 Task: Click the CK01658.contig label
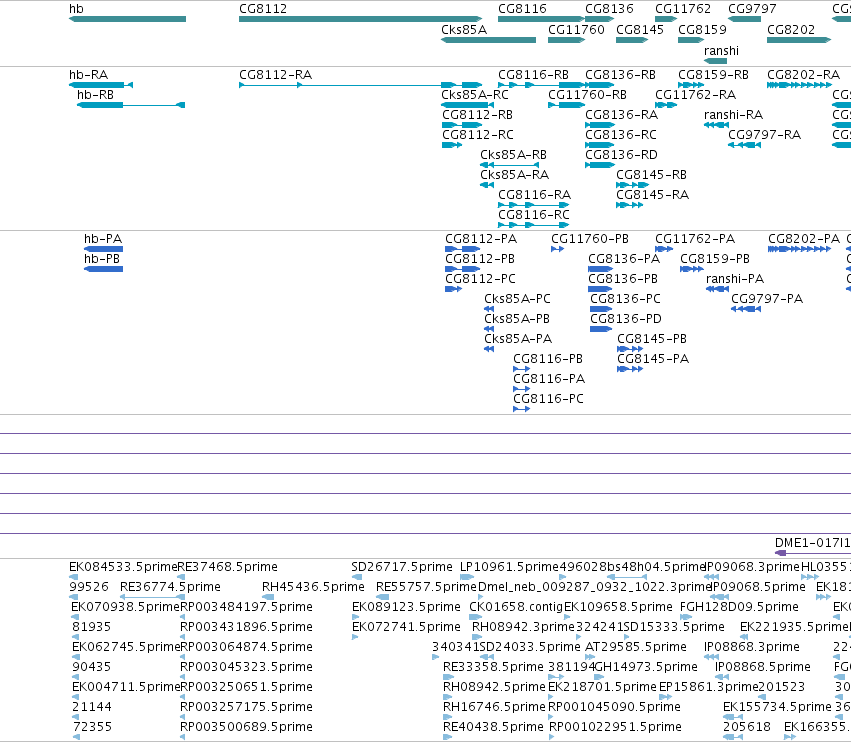516,607
